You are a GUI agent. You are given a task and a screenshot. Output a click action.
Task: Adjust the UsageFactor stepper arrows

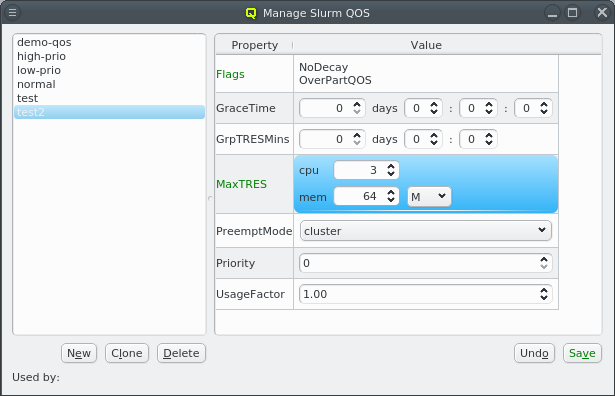pyautogui.click(x=544, y=294)
